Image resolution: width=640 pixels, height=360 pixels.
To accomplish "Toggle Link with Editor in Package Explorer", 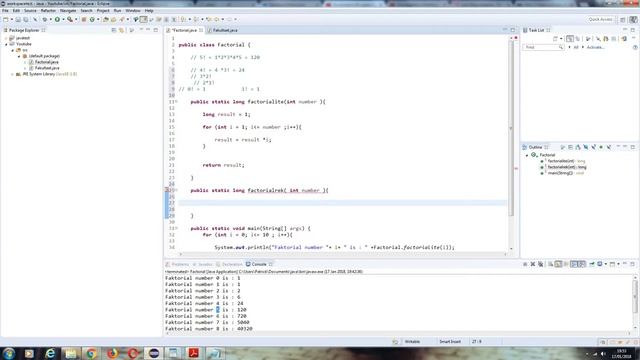I will coord(121,30).
